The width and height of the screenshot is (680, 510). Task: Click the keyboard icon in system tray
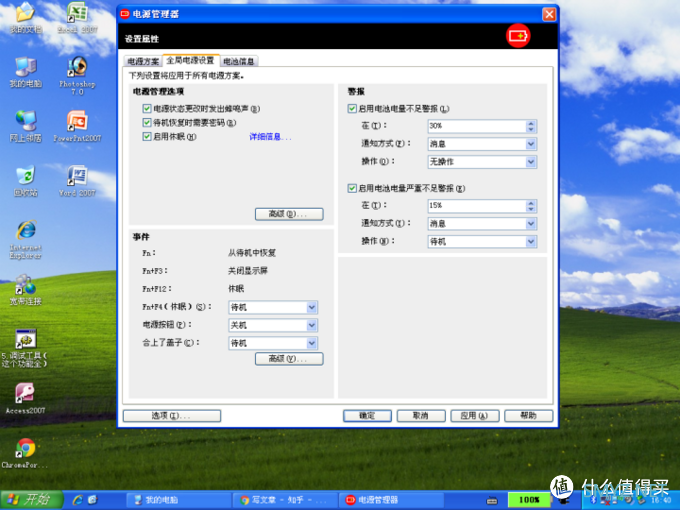pyautogui.click(x=492, y=500)
